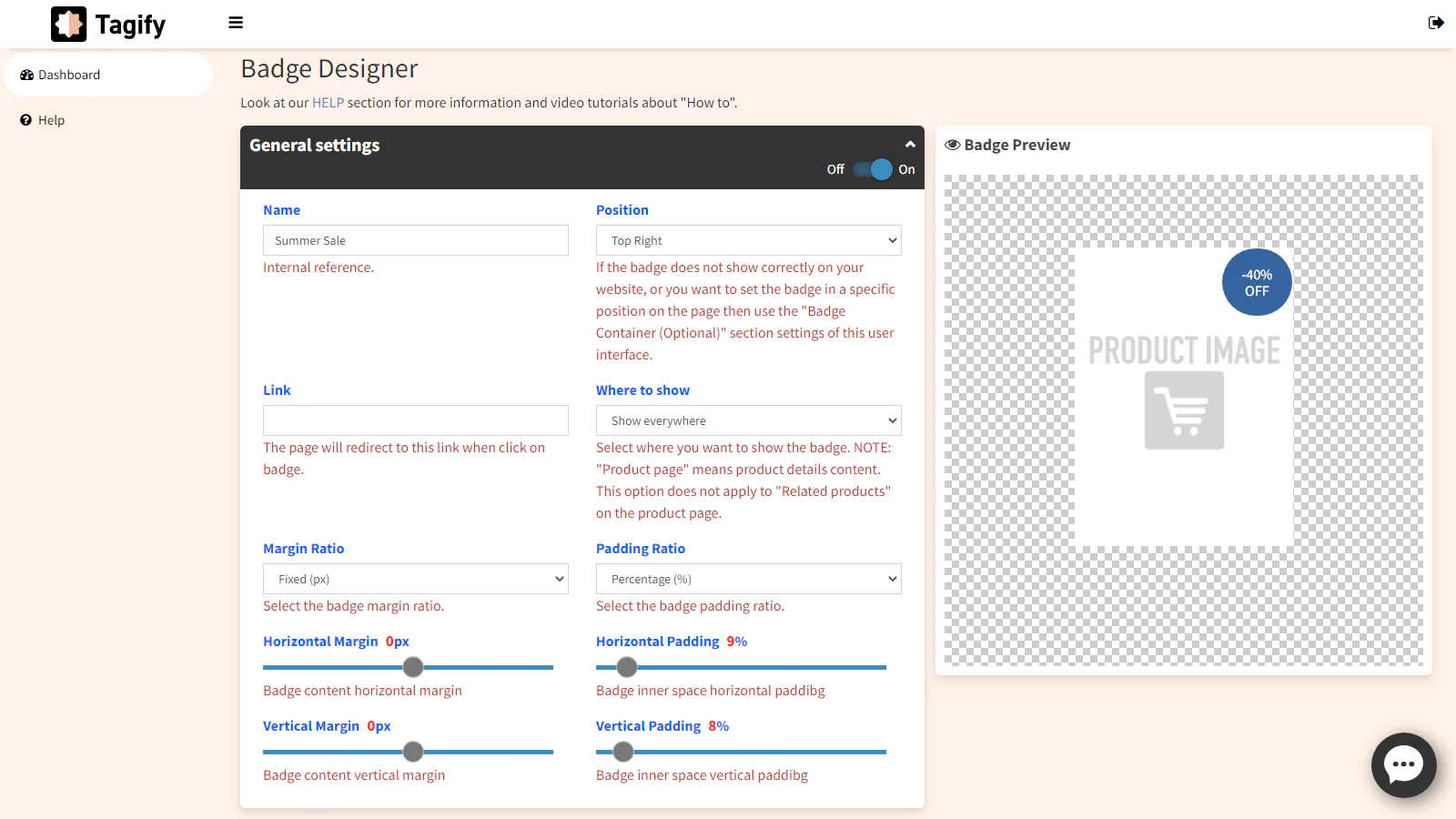Viewport: 1456px width, 819px height.
Task: Open the live chat bubble
Action: tap(1403, 764)
